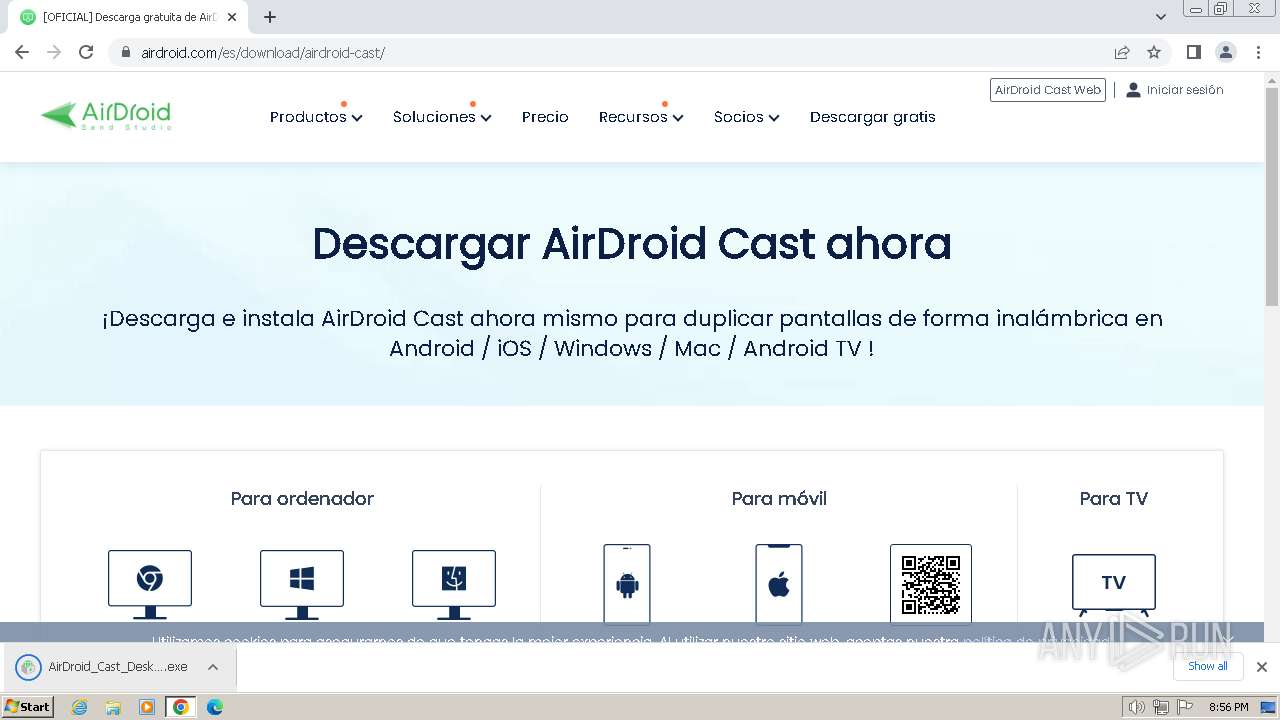Choose the Android phone download icon
The width and height of the screenshot is (1280, 720).
click(627, 584)
